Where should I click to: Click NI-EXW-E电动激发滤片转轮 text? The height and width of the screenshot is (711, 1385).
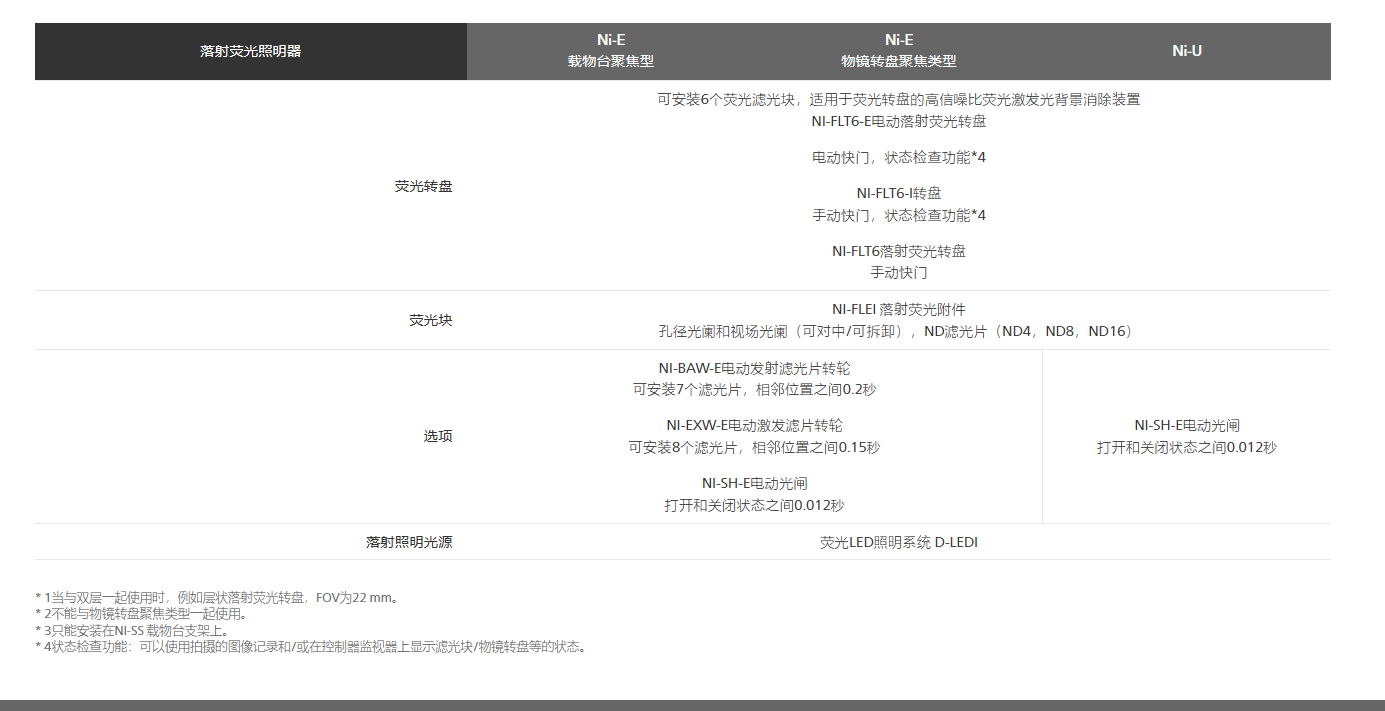coord(755,425)
